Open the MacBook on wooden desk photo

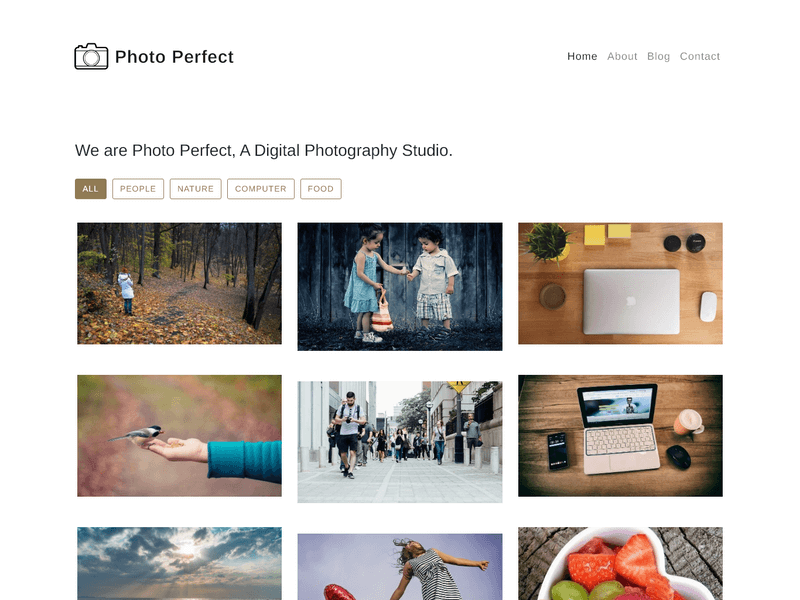pos(620,283)
